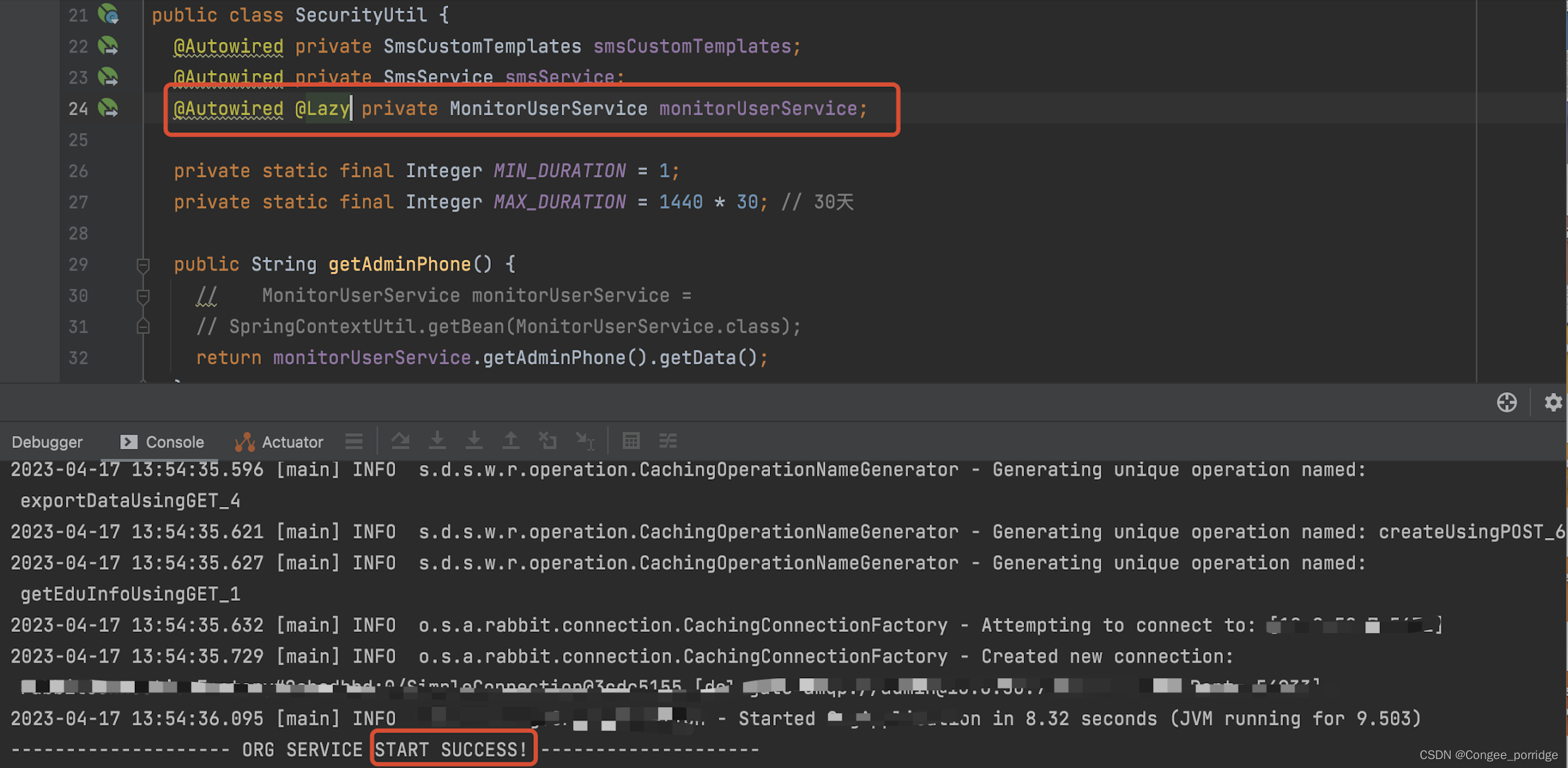The width and height of the screenshot is (1568, 768).
Task: Click the SpringContextUtil.getBean comment on line 31
Action: tap(498, 327)
